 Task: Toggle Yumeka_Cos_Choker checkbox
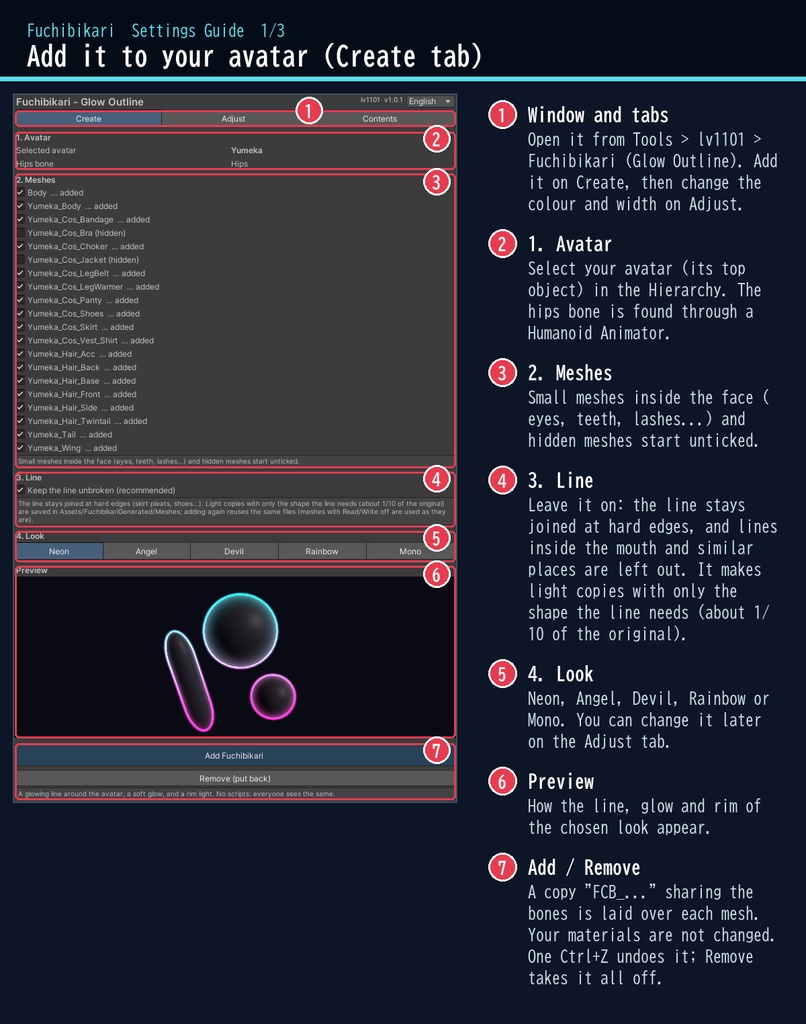pos(21,246)
